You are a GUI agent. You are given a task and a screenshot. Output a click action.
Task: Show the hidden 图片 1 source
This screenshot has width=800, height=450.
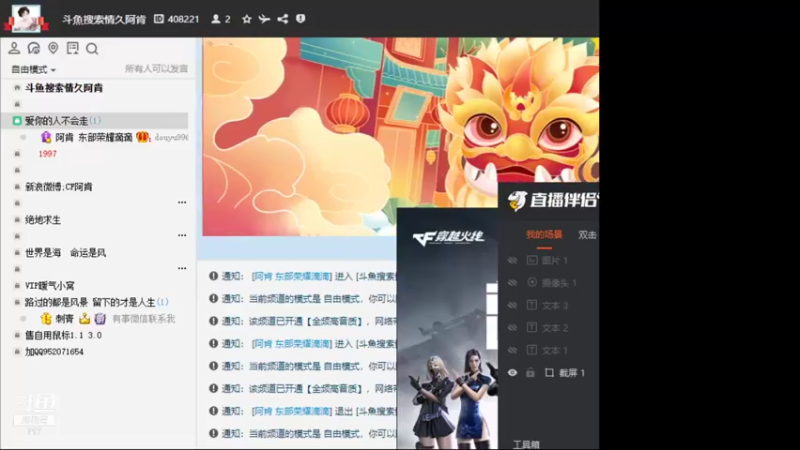[512, 260]
